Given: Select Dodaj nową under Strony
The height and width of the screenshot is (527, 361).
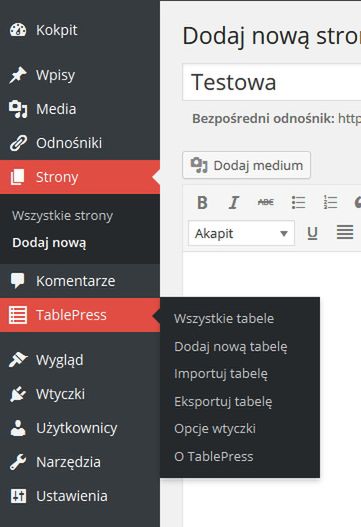Looking at the screenshot, I should click(49, 243).
